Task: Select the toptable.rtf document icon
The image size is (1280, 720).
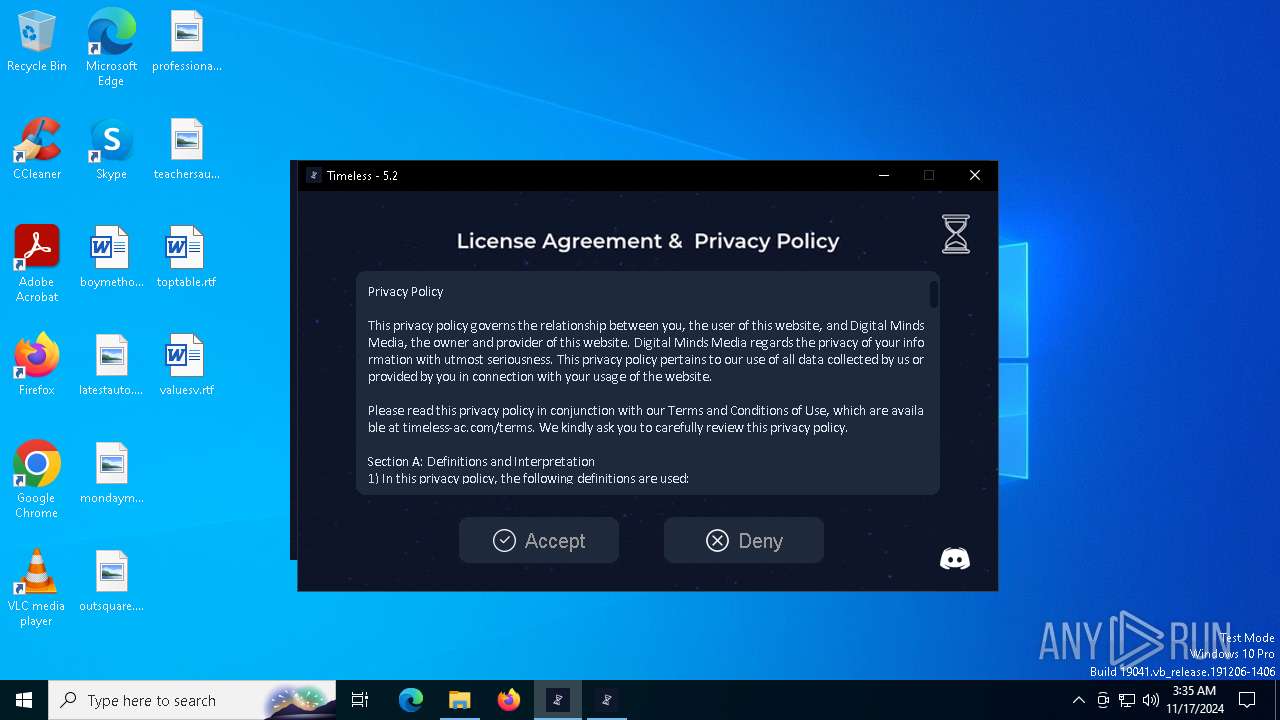Action: (x=186, y=257)
